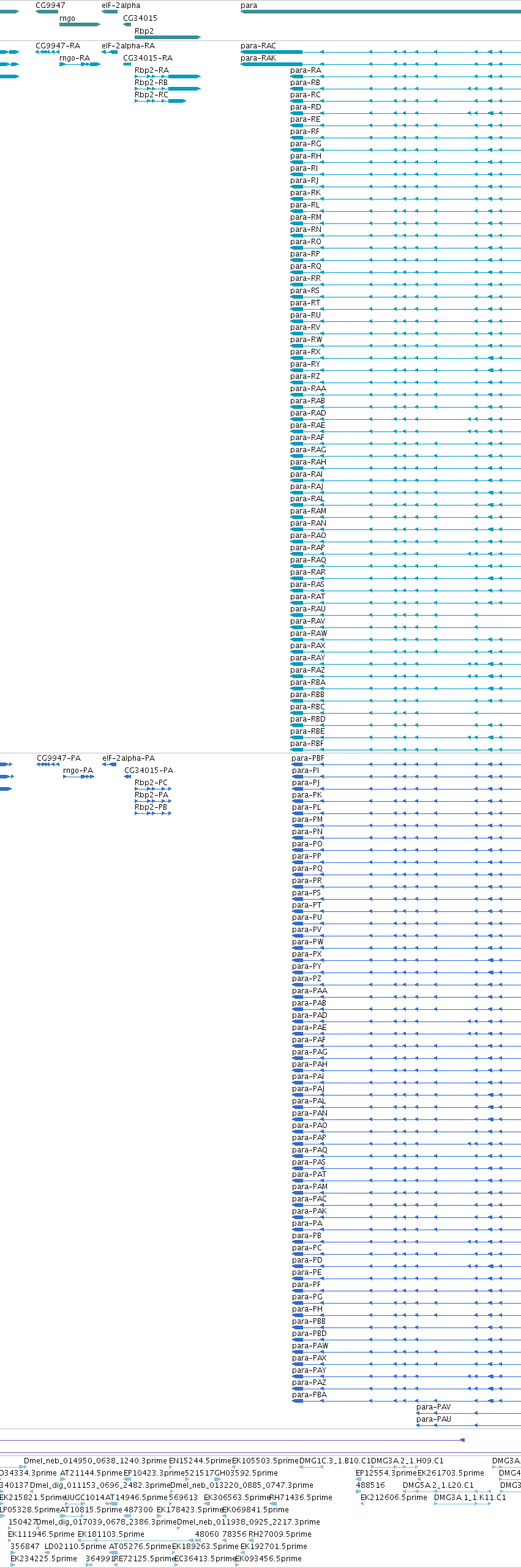
Task: Select the para-RAE transcript label
Action: (308, 425)
